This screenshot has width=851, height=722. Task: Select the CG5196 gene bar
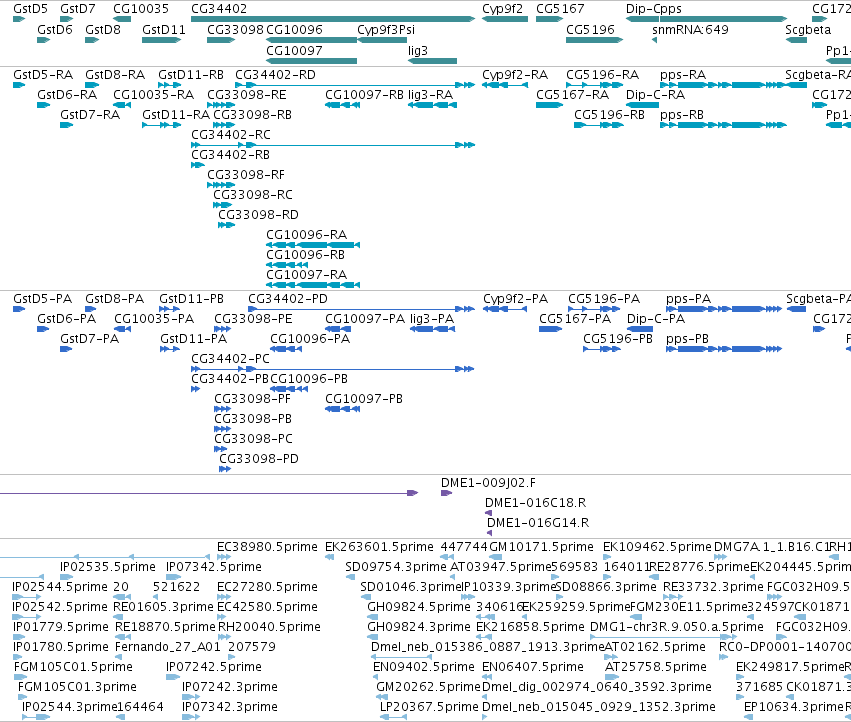[x=594, y=40]
